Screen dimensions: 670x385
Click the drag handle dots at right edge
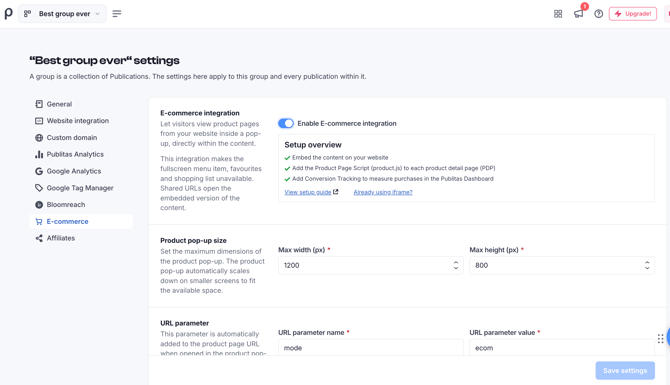coord(661,339)
